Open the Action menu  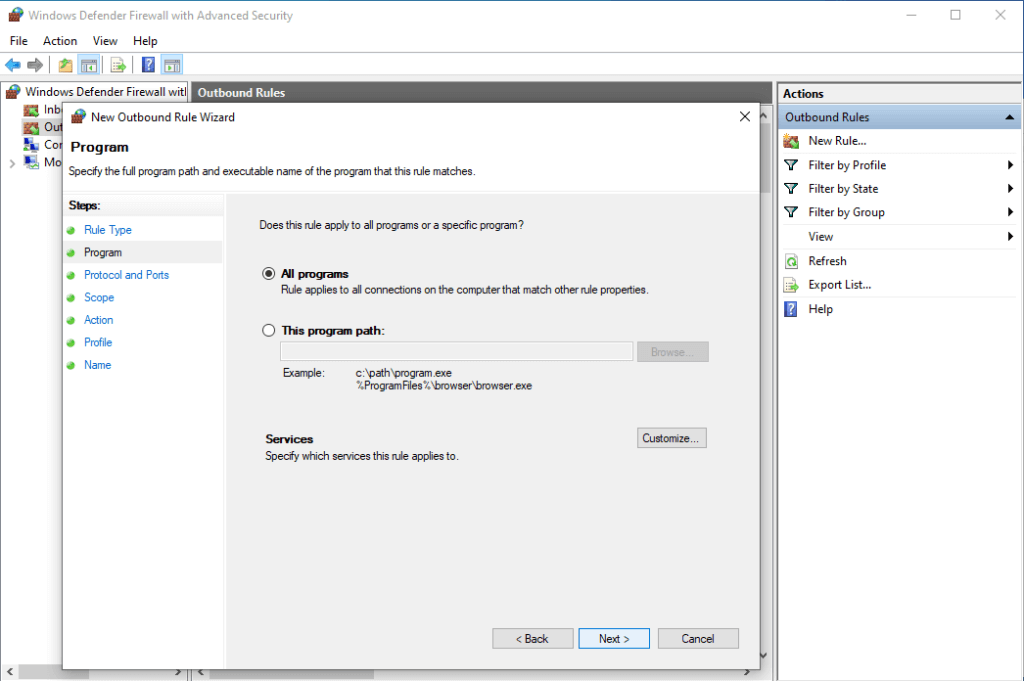[60, 41]
